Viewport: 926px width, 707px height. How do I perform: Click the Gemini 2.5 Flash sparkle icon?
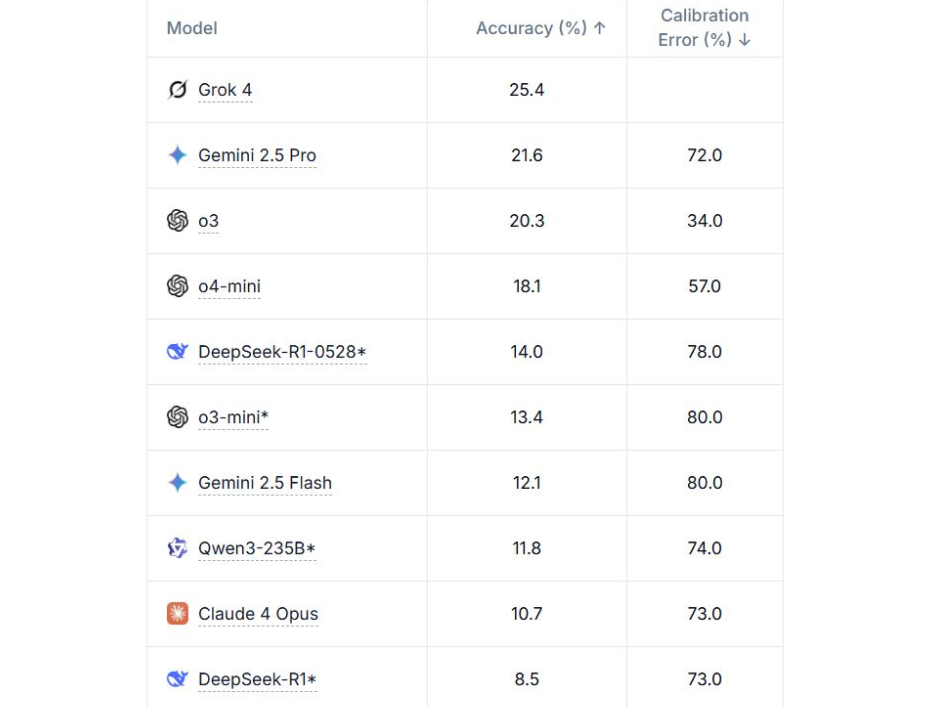pos(177,483)
